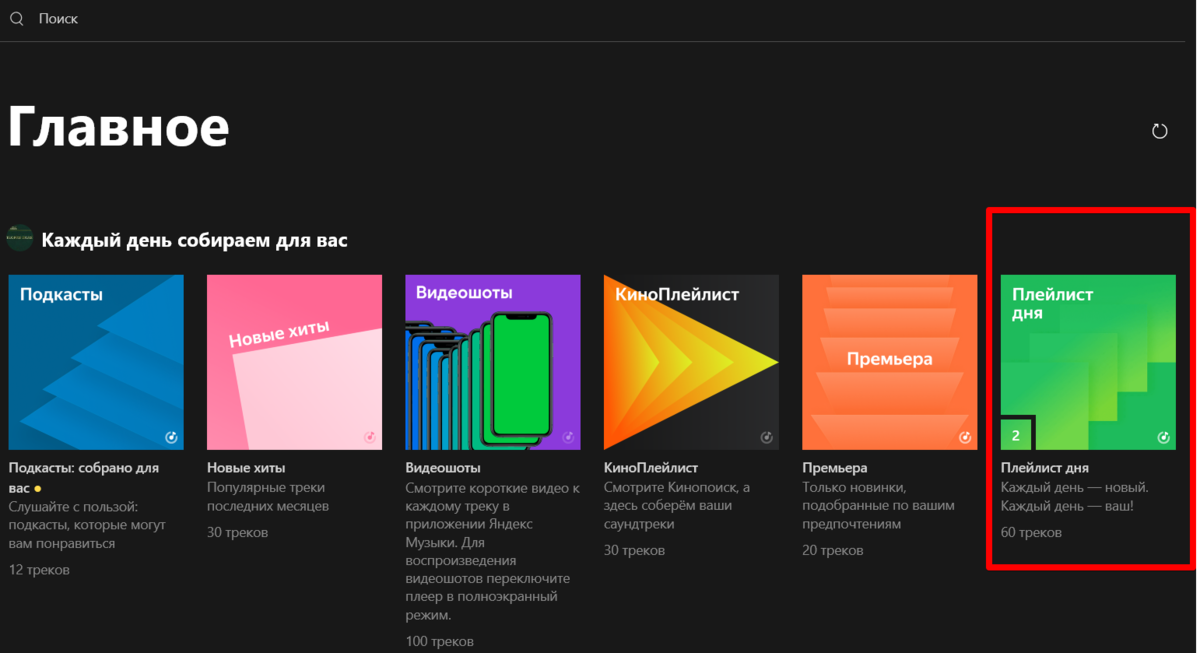1200x653 pixels.
Task: Click 30 треков under КиноПлейлист
Action: 634,551
